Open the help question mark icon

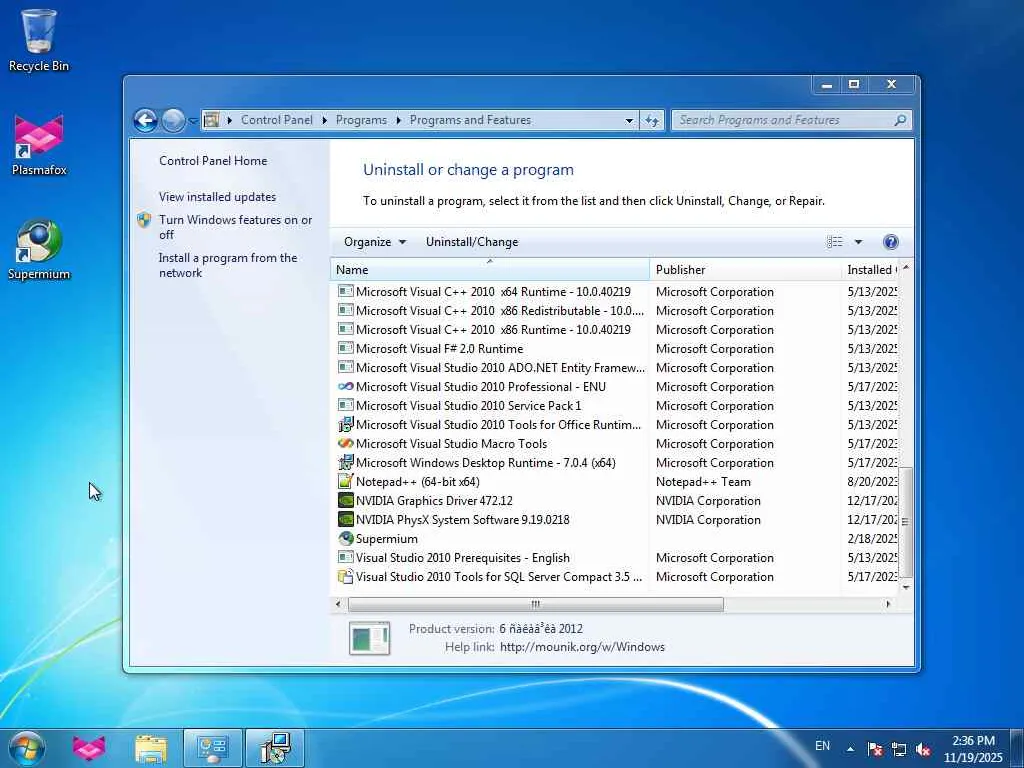pyautogui.click(x=890, y=242)
